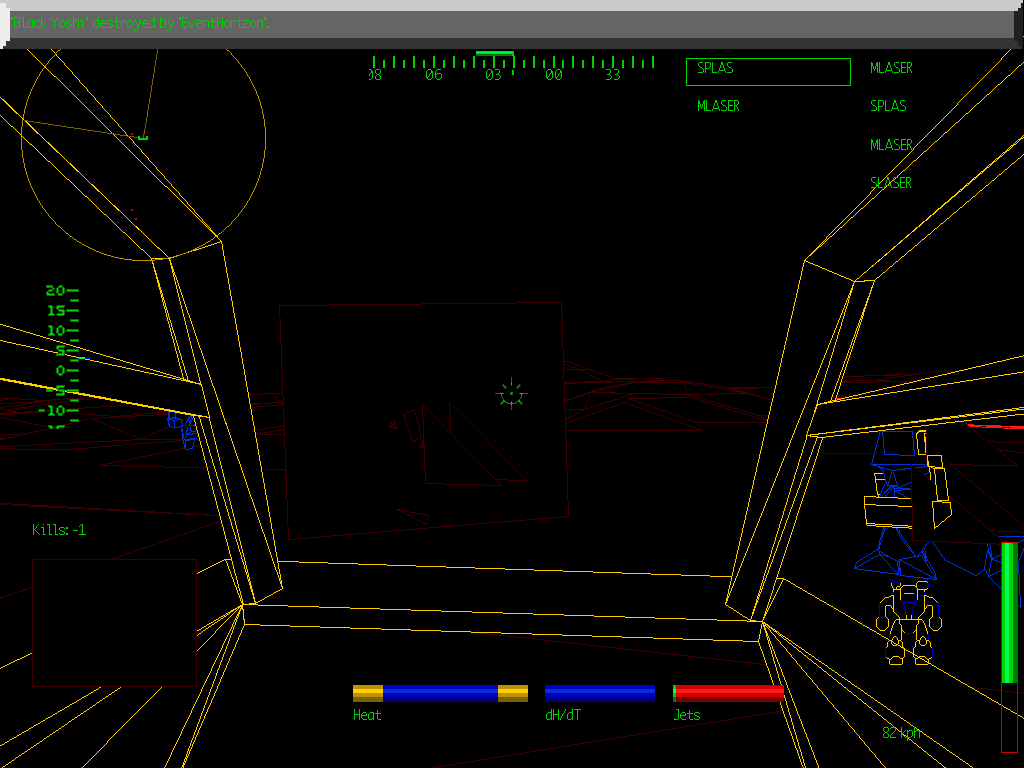This screenshot has height=768, width=1024.
Task: Click the red damage bar at the top-right edge
Action: tap(998, 428)
